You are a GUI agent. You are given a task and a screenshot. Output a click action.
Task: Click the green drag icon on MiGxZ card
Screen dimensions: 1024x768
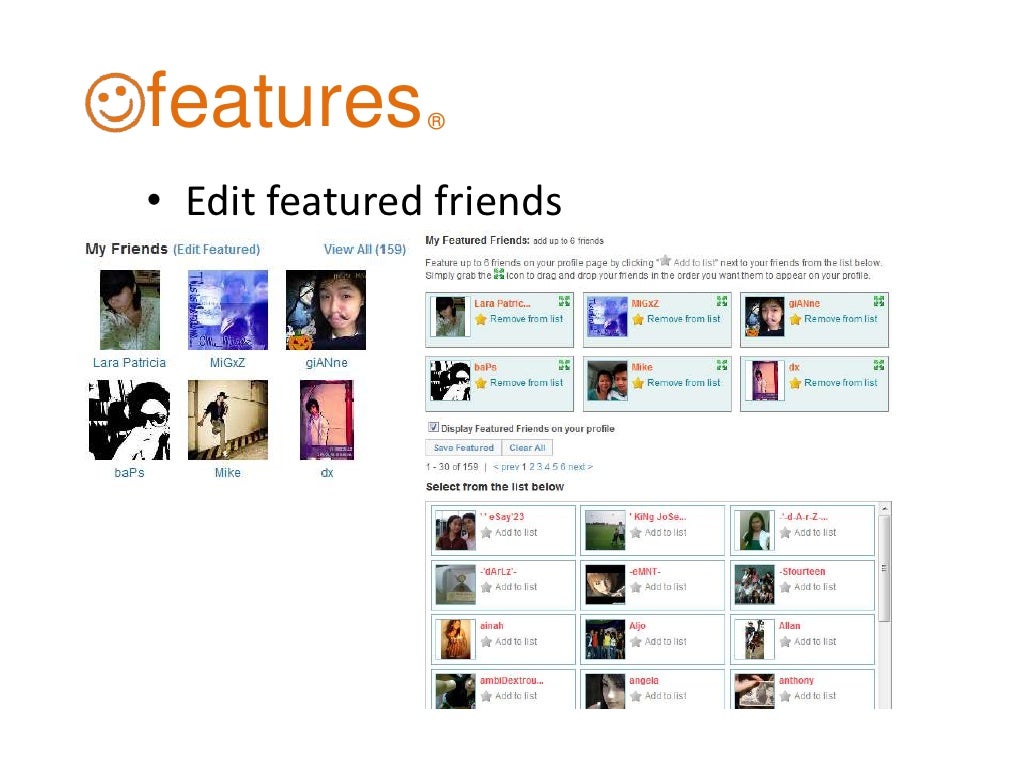point(722,301)
